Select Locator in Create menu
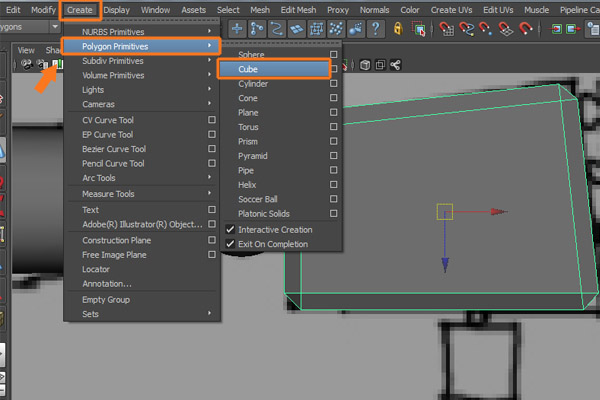This screenshot has height=400, width=600. click(96, 270)
